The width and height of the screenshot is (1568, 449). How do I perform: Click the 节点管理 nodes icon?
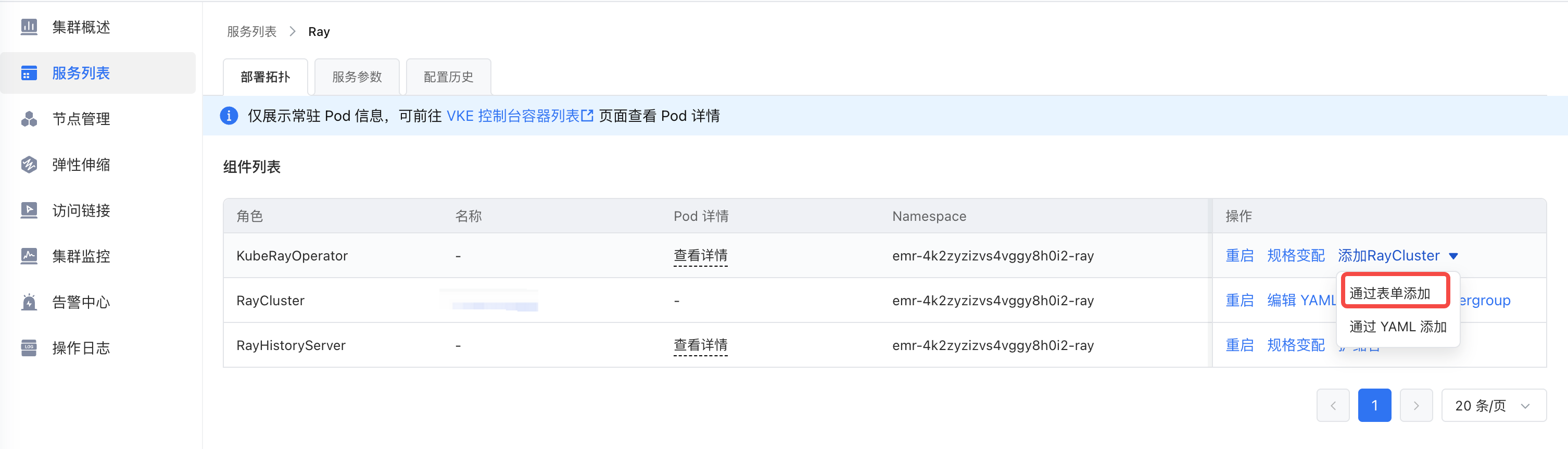29,119
